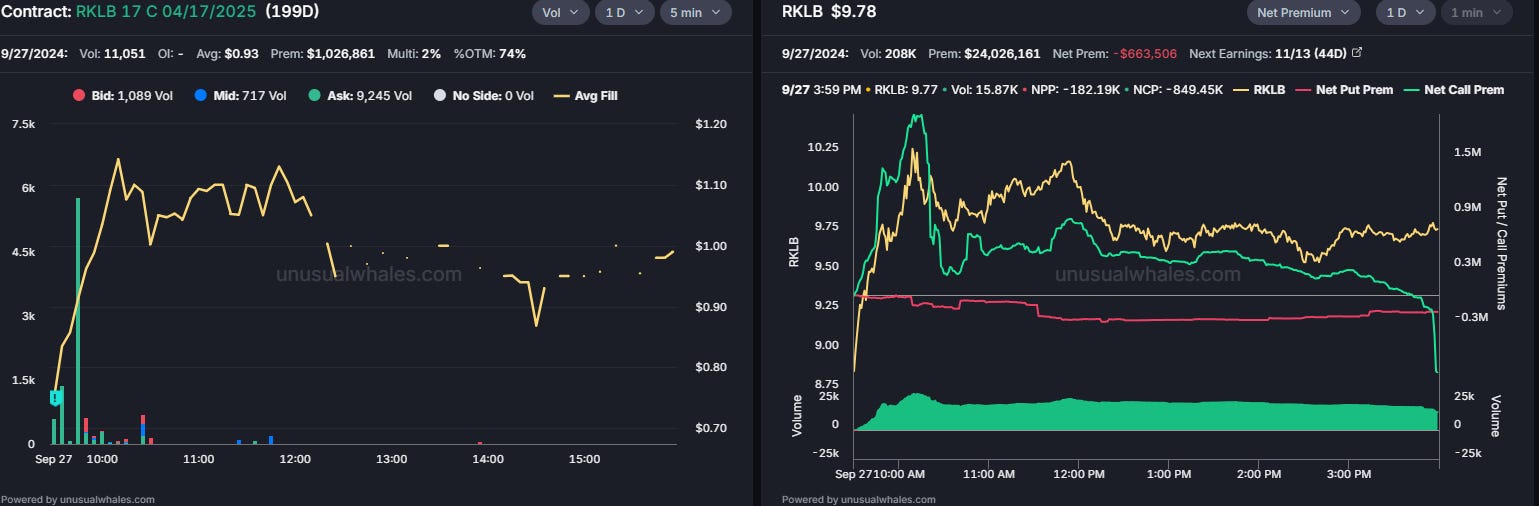Click the 9/27/2024 date in contract header

[34, 53]
